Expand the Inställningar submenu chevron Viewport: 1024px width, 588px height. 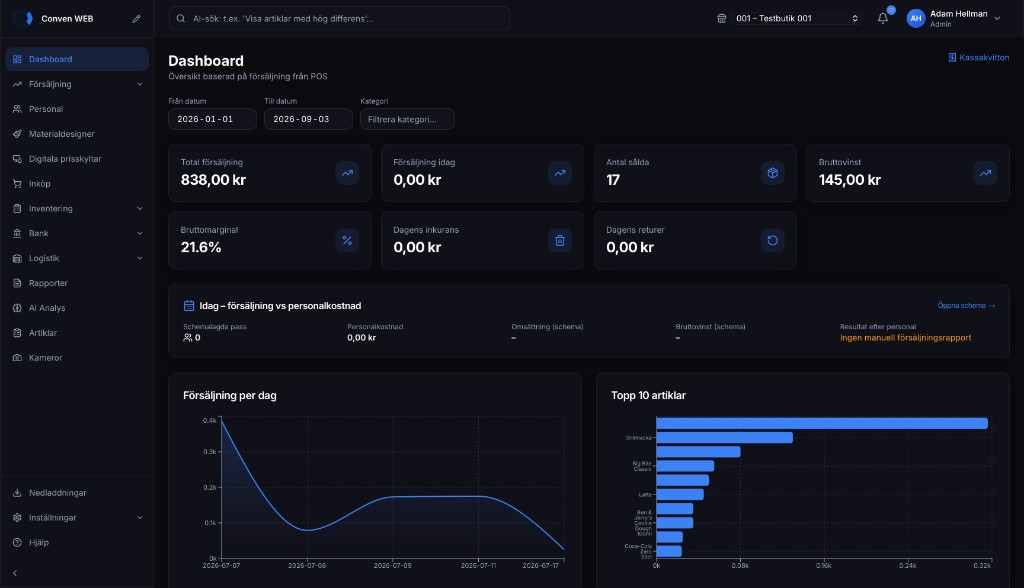pyautogui.click(x=140, y=517)
